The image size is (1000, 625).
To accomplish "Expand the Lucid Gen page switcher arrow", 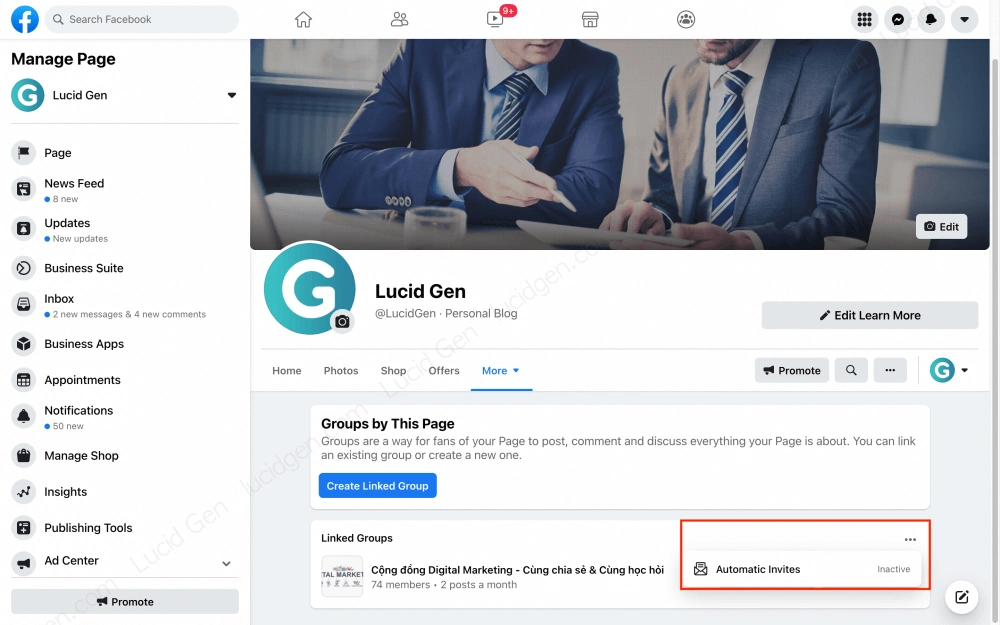I will tap(232, 95).
